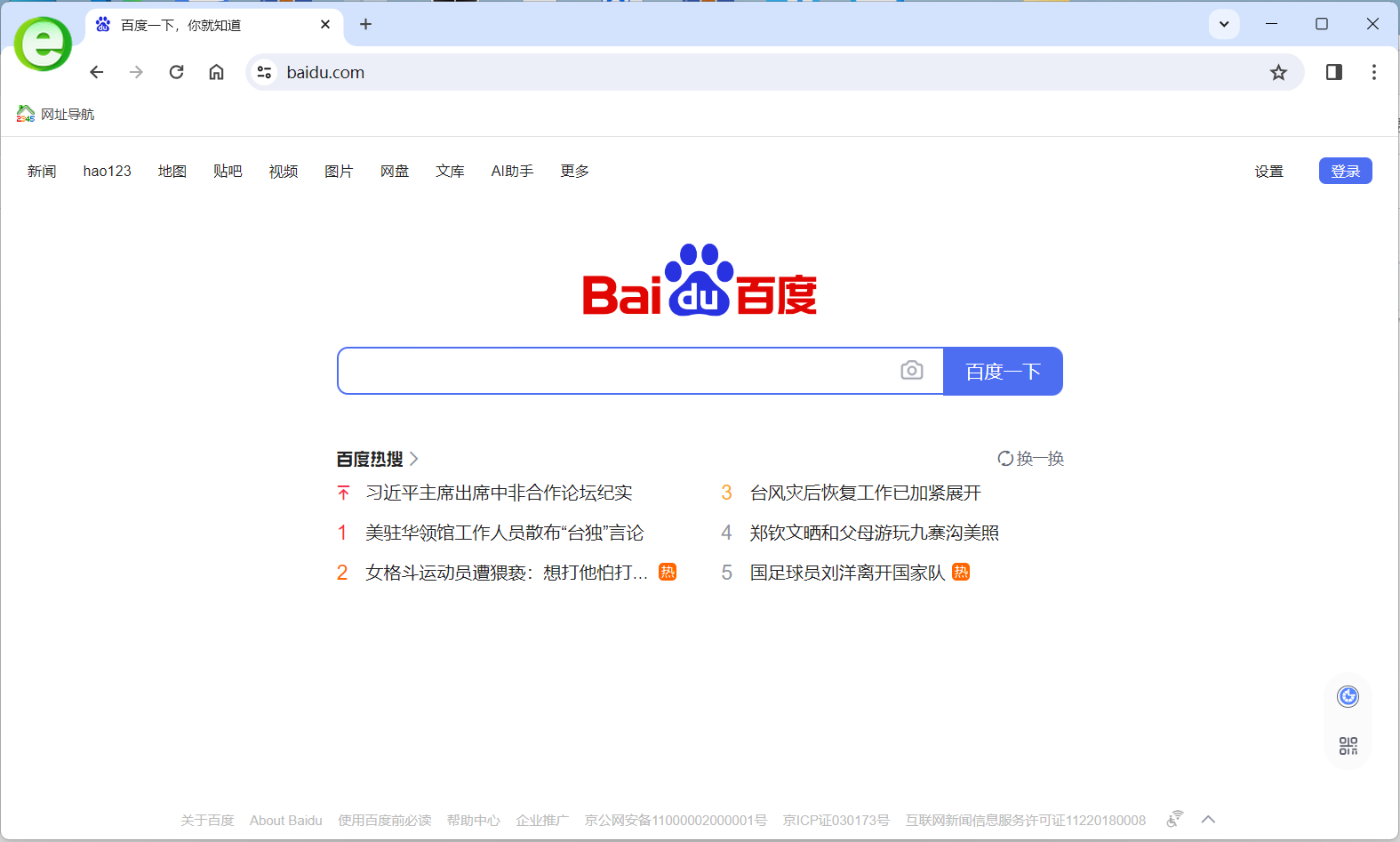This screenshot has width=1400, height=842.
Task: Toggle the browser side panel icon
Action: pos(1334,72)
